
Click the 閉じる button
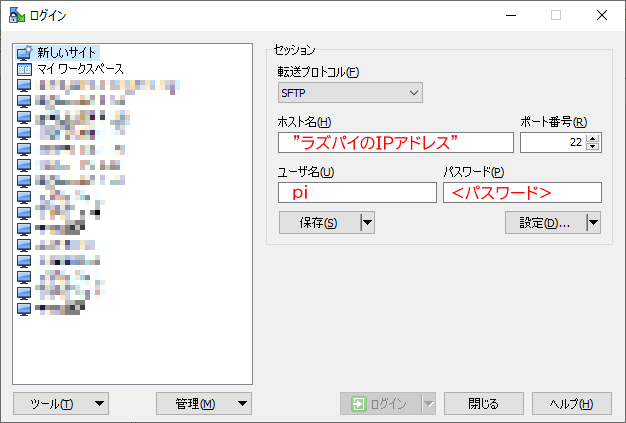click(x=484, y=404)
